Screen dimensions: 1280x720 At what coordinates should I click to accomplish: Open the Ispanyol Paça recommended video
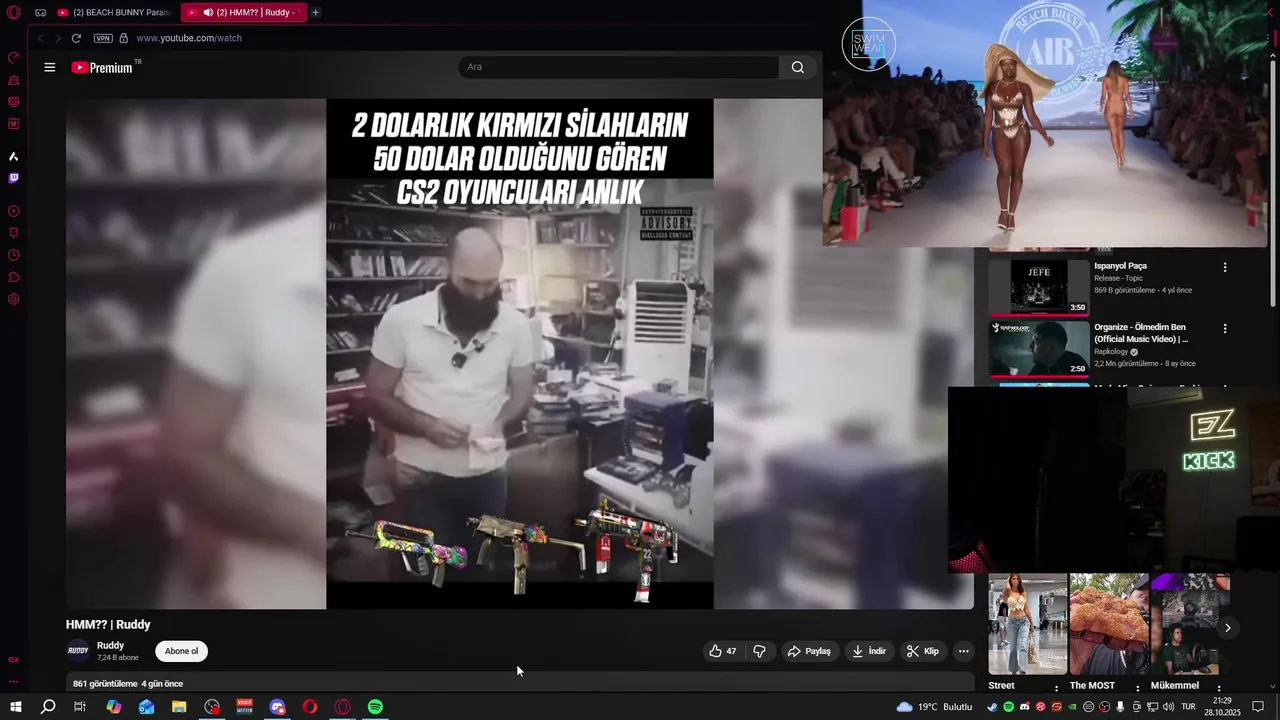[x=1120, y=266]
